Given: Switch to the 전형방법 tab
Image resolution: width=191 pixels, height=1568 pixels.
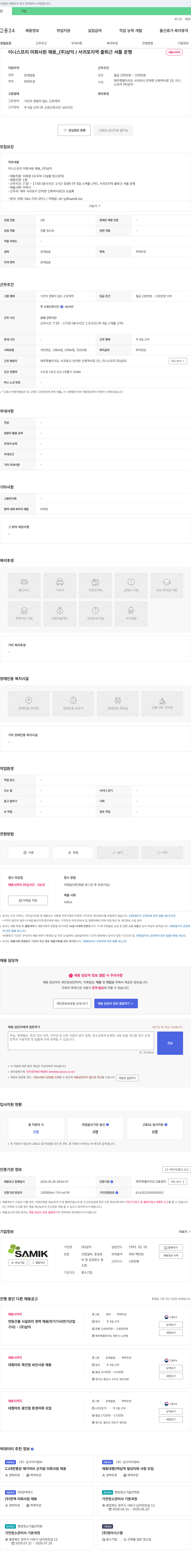Looking at the screenshot, I should pos(148,43).
